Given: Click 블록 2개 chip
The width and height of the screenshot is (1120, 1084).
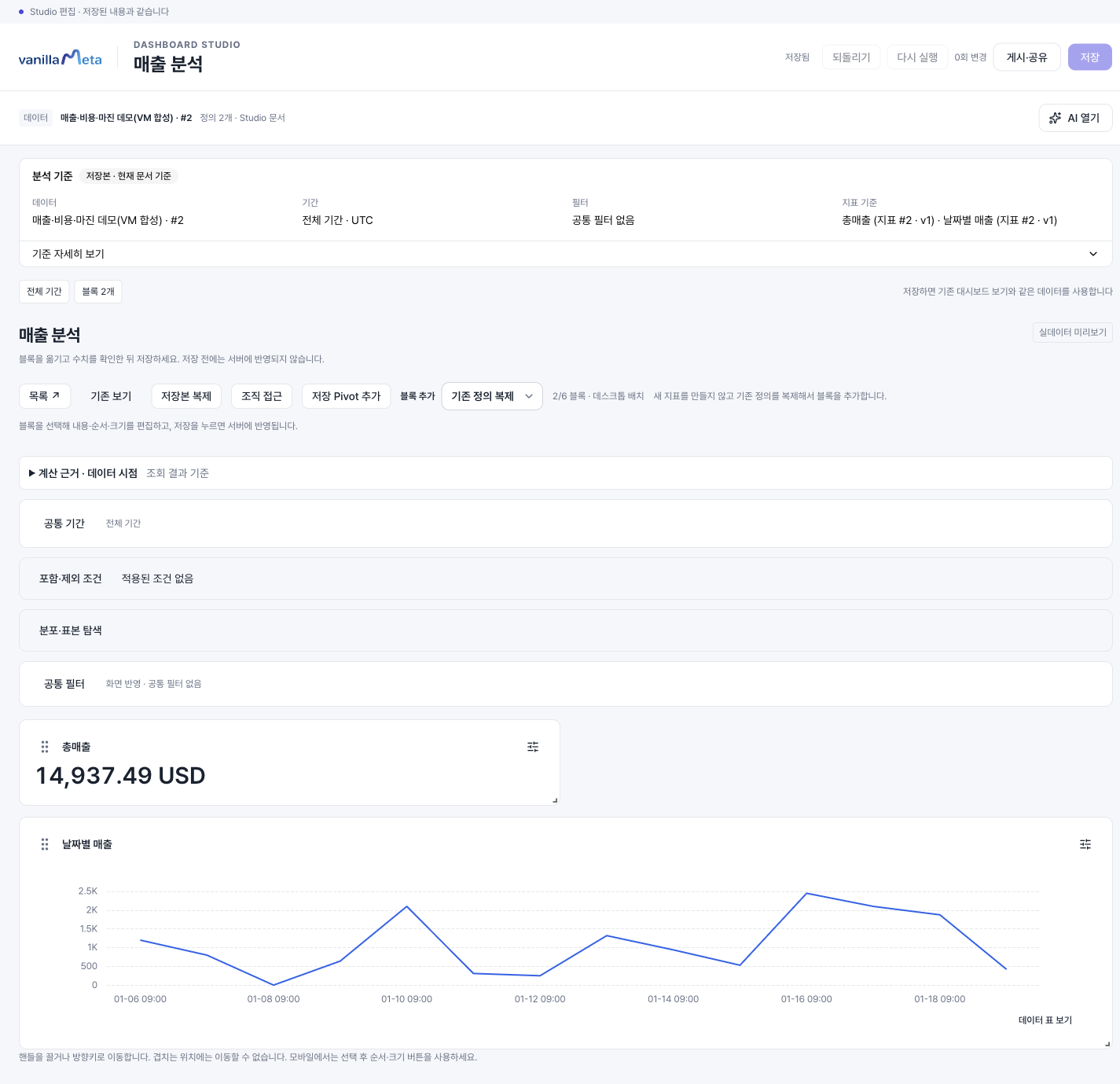Looking at the screenshot, I should click(x=98, y=292).
